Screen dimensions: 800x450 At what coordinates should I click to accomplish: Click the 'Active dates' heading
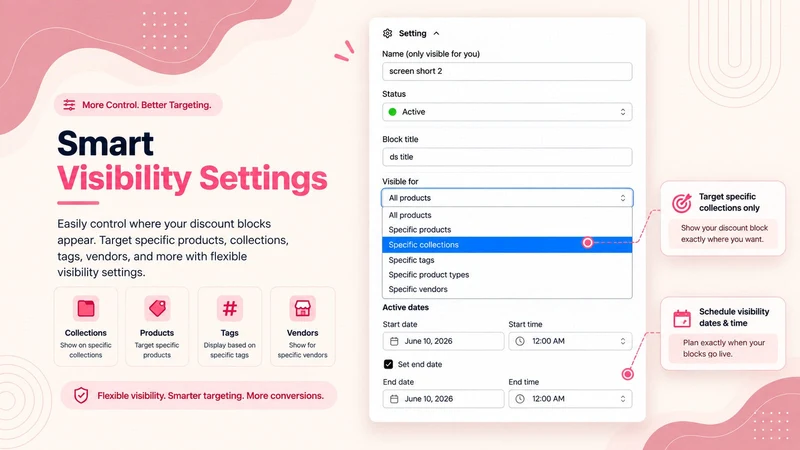point(406,308)
